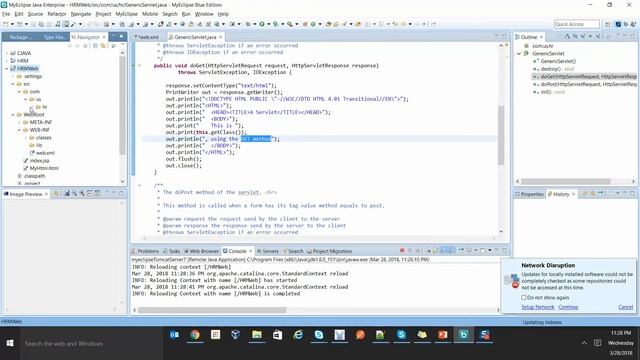Click the Sort icon in Outline toolbar

[x=568, y=37]
